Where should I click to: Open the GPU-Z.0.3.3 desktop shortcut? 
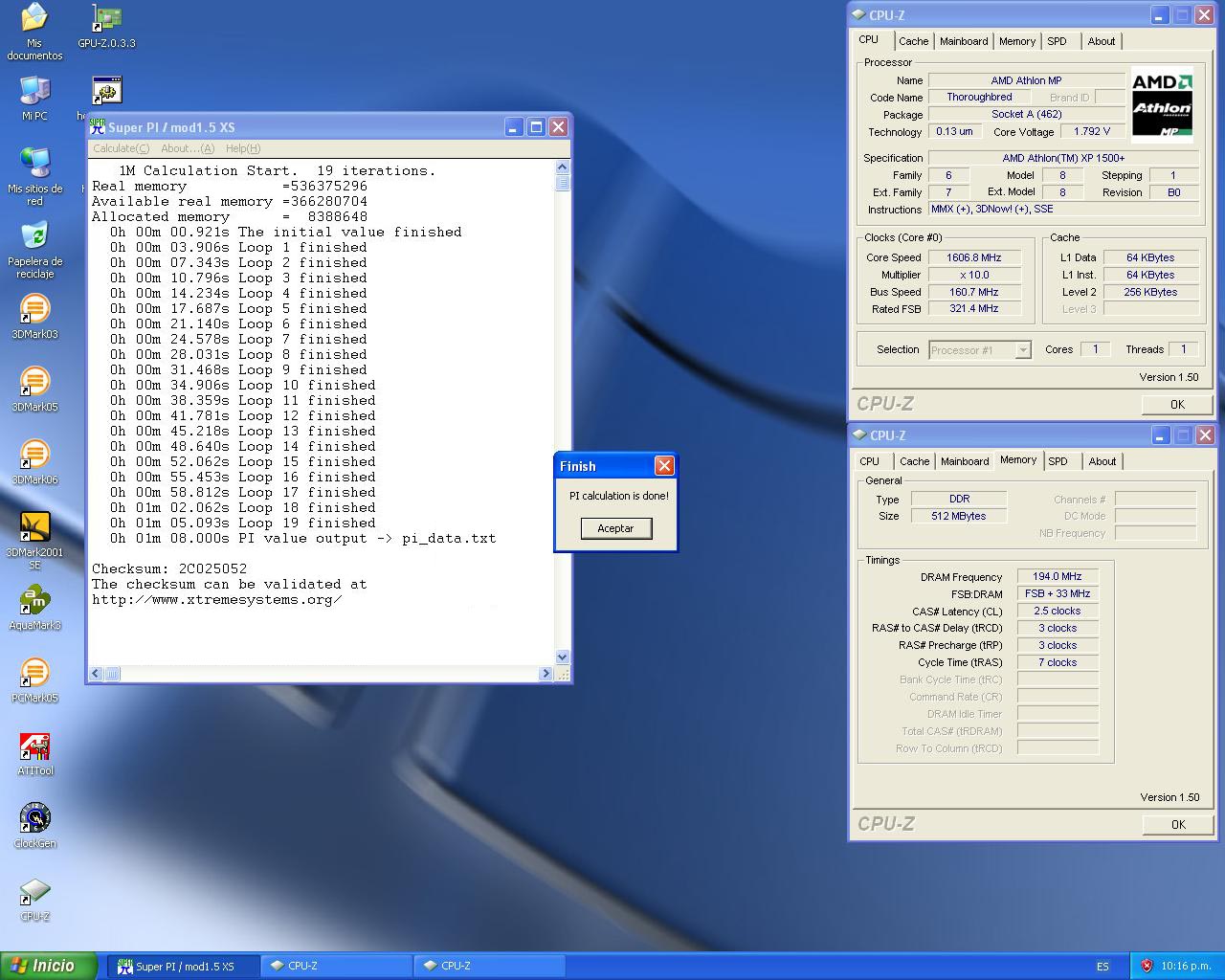[x=106, y=26]
